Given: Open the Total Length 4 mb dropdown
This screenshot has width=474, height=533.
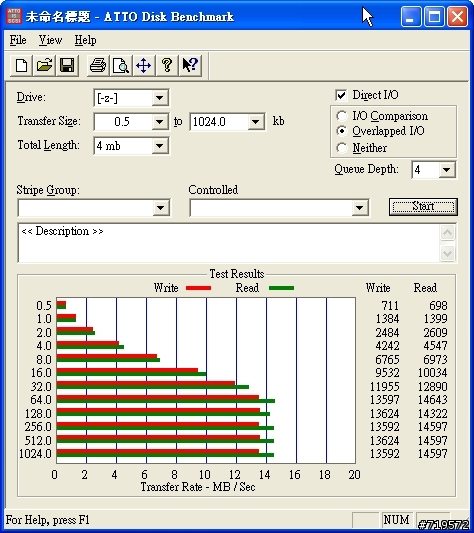Looking at the screenshot, I should pos(159,146).
